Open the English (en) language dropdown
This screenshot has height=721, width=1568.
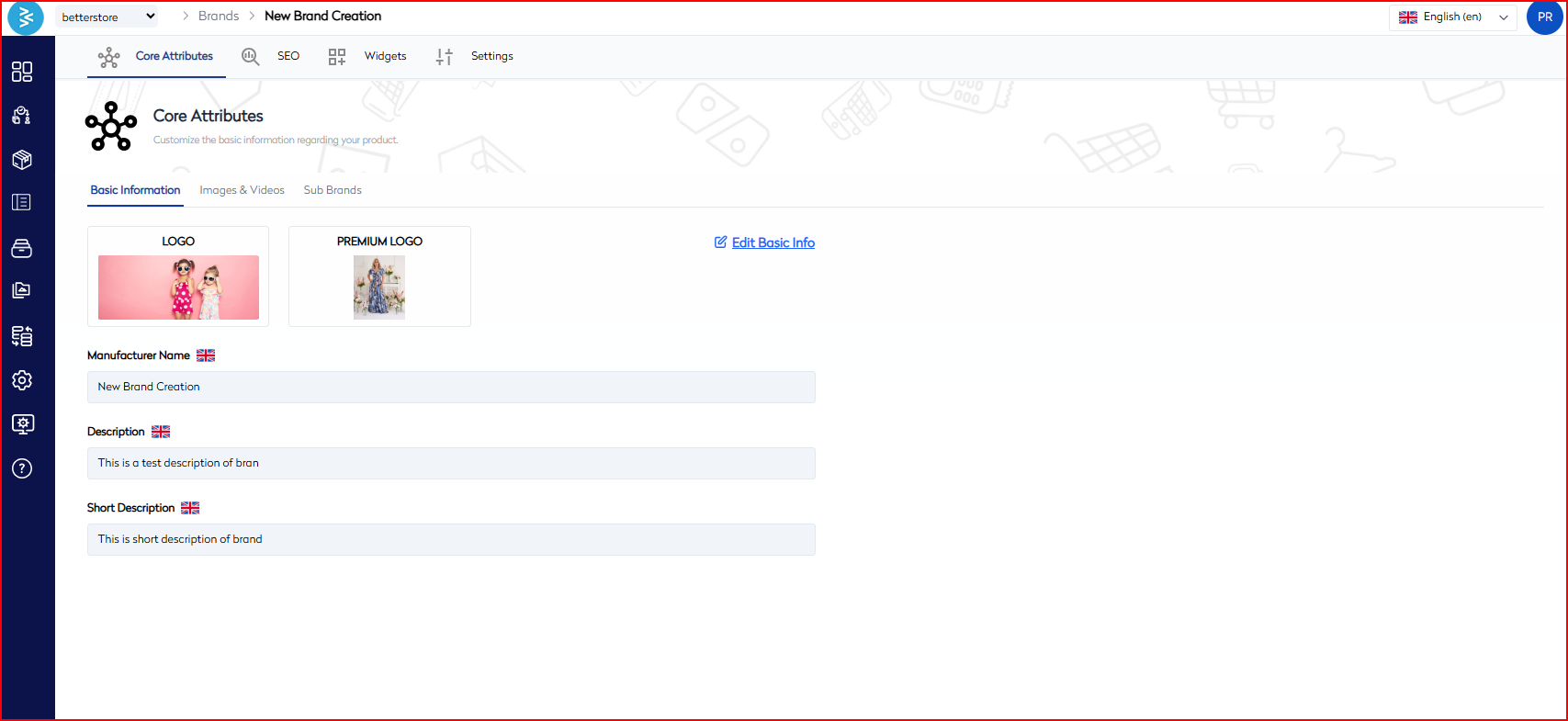click(1452, 17)
